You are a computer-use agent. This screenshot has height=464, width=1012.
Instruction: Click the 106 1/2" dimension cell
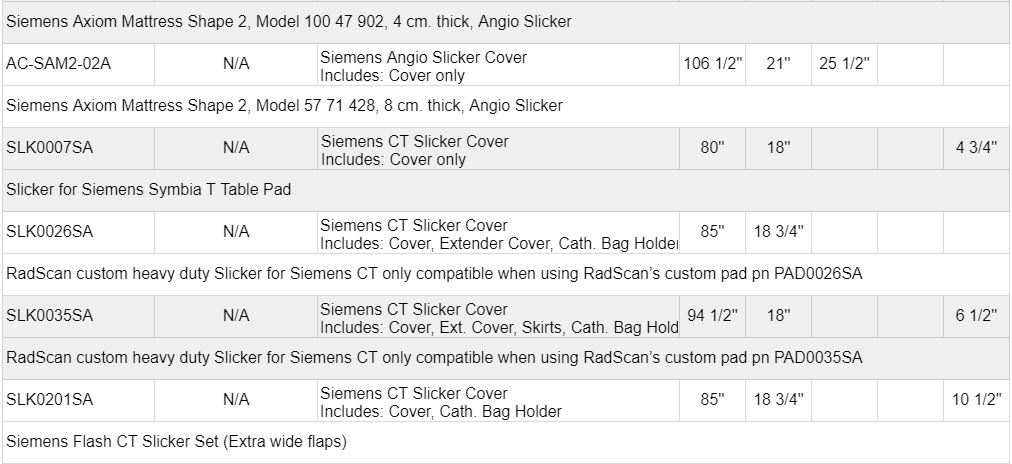point(711,64)
